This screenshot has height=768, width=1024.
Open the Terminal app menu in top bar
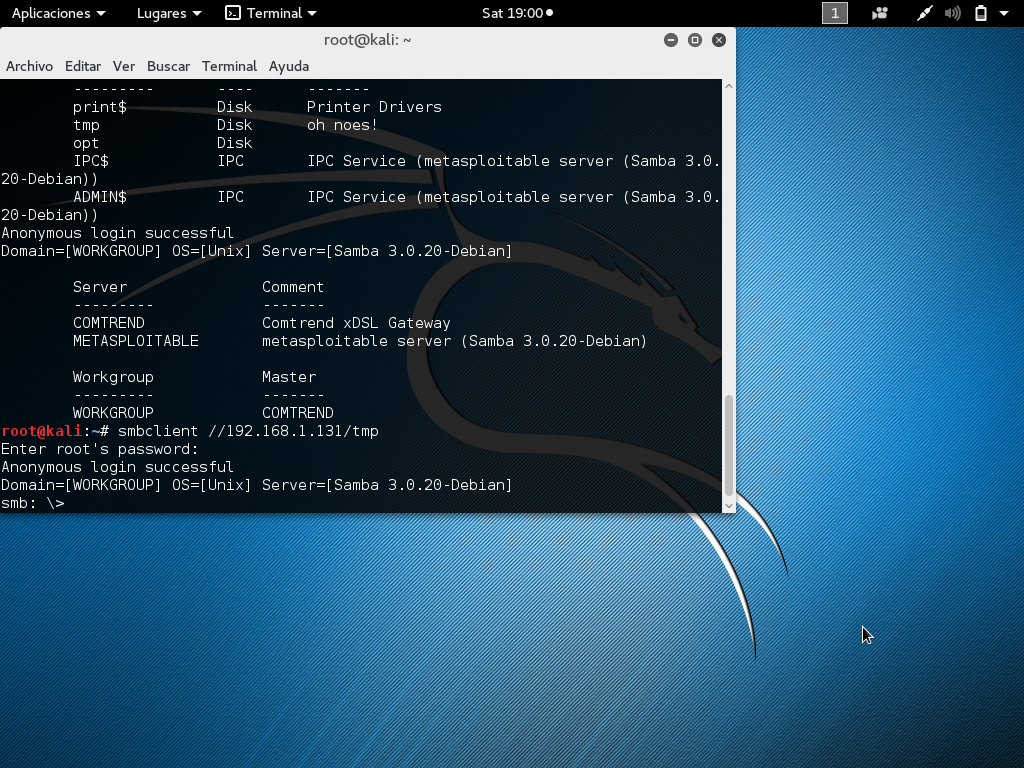[270, 13]
